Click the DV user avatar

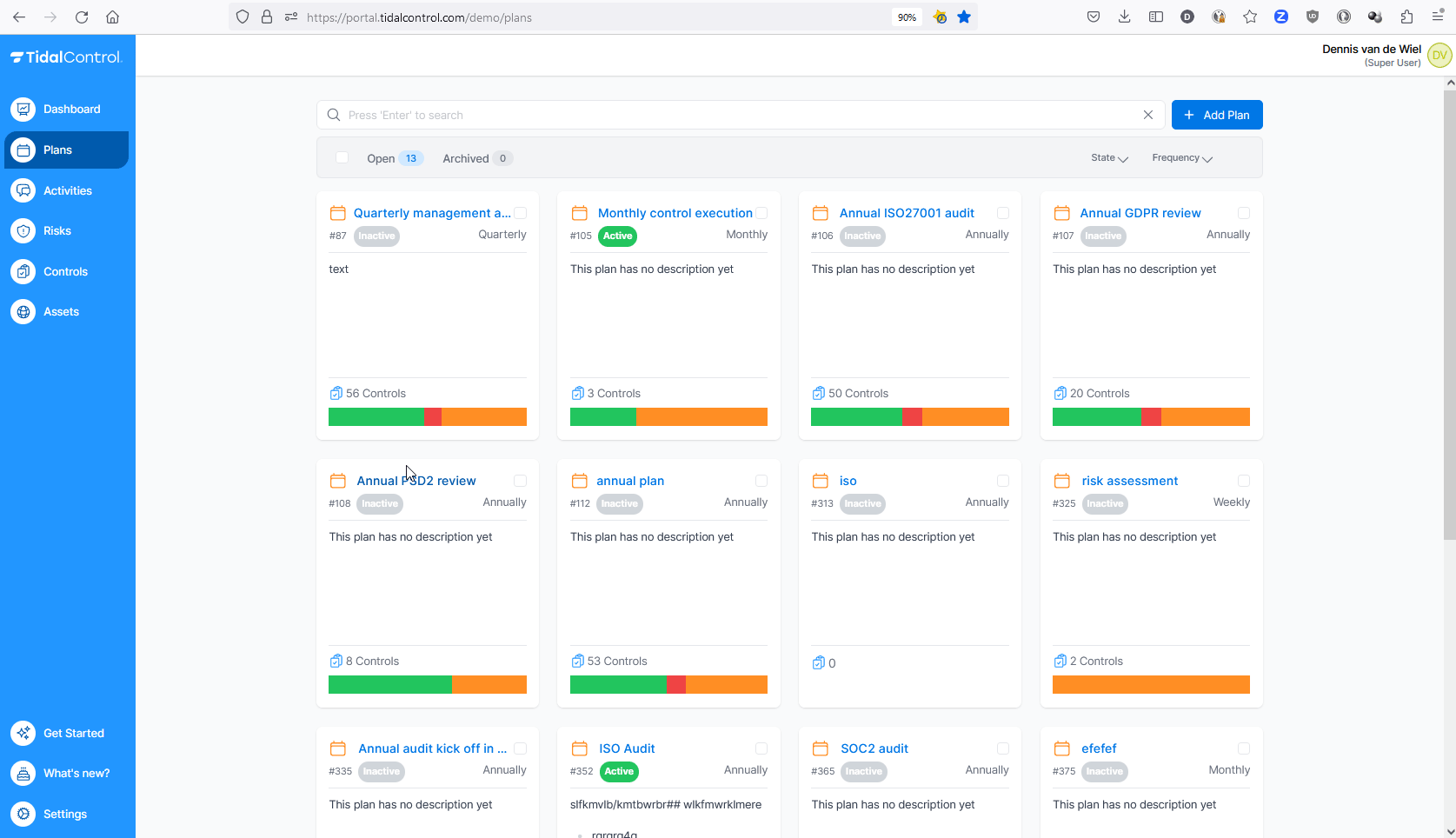1439,56
